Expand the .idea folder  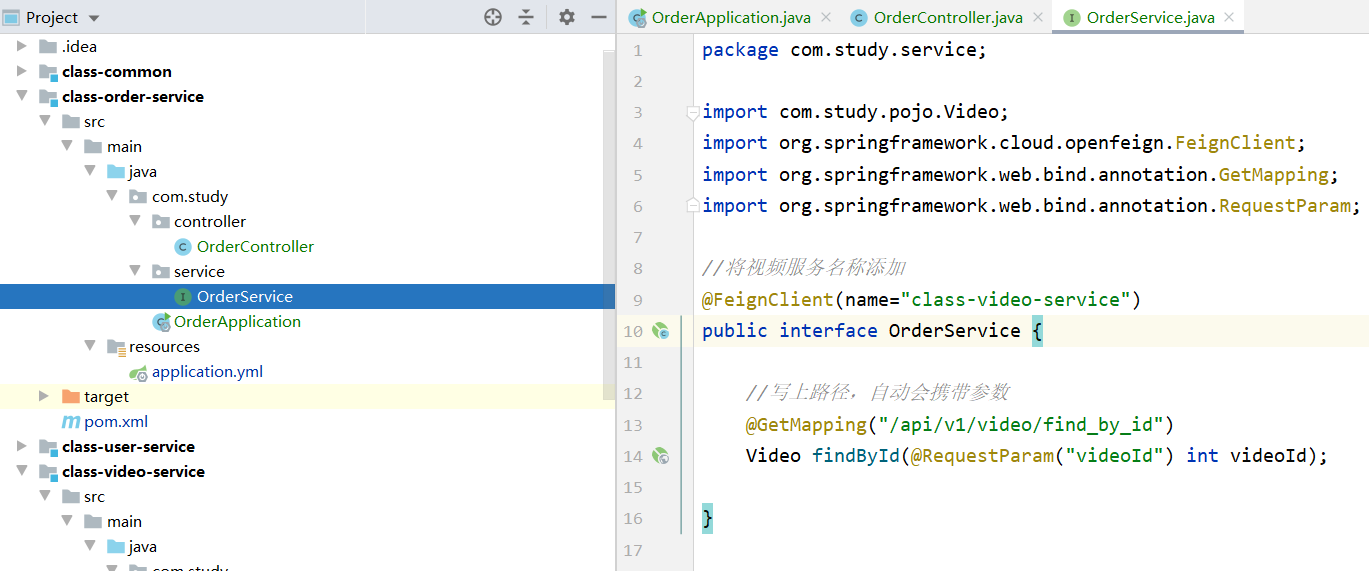[22, 46]
